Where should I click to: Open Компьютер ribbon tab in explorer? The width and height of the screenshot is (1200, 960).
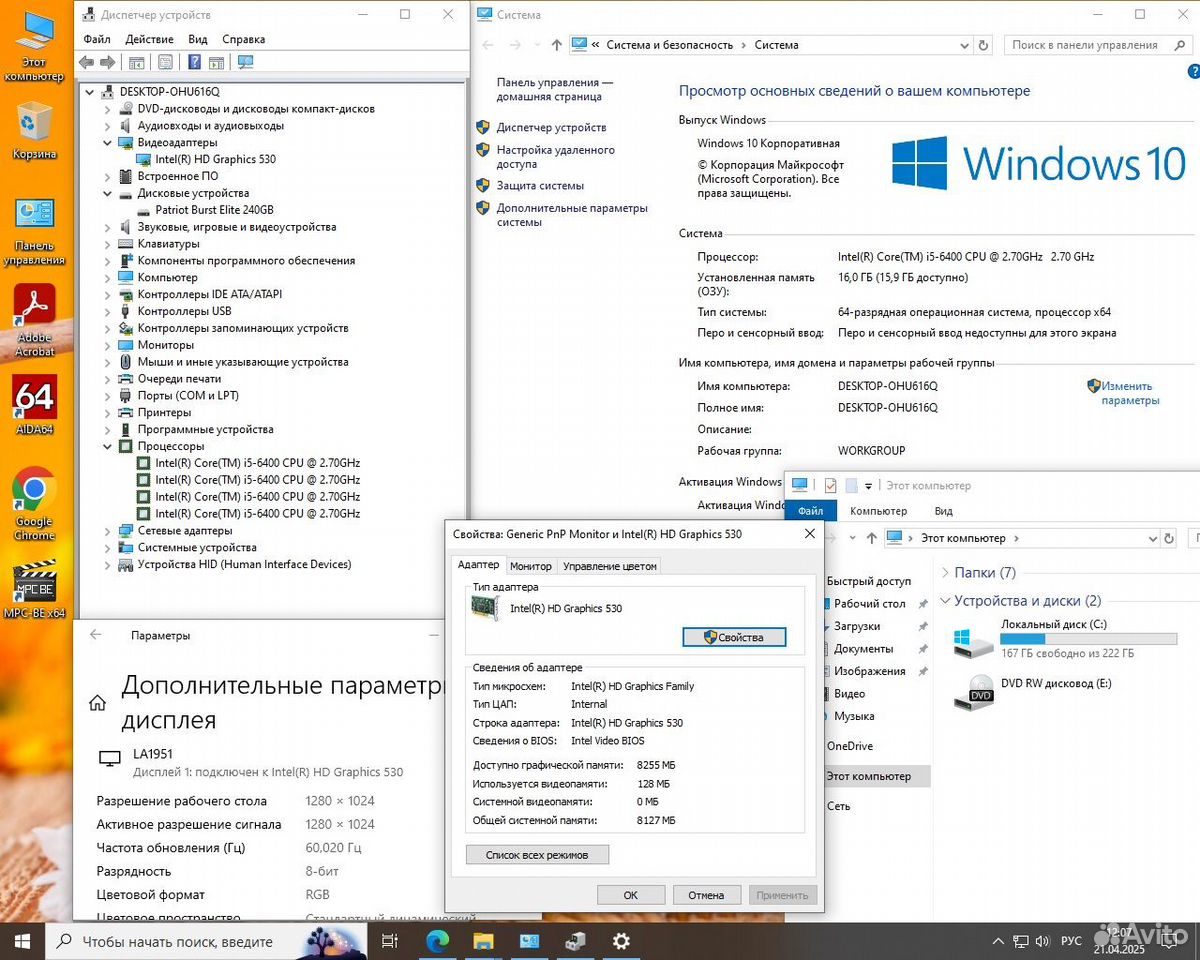878,511
